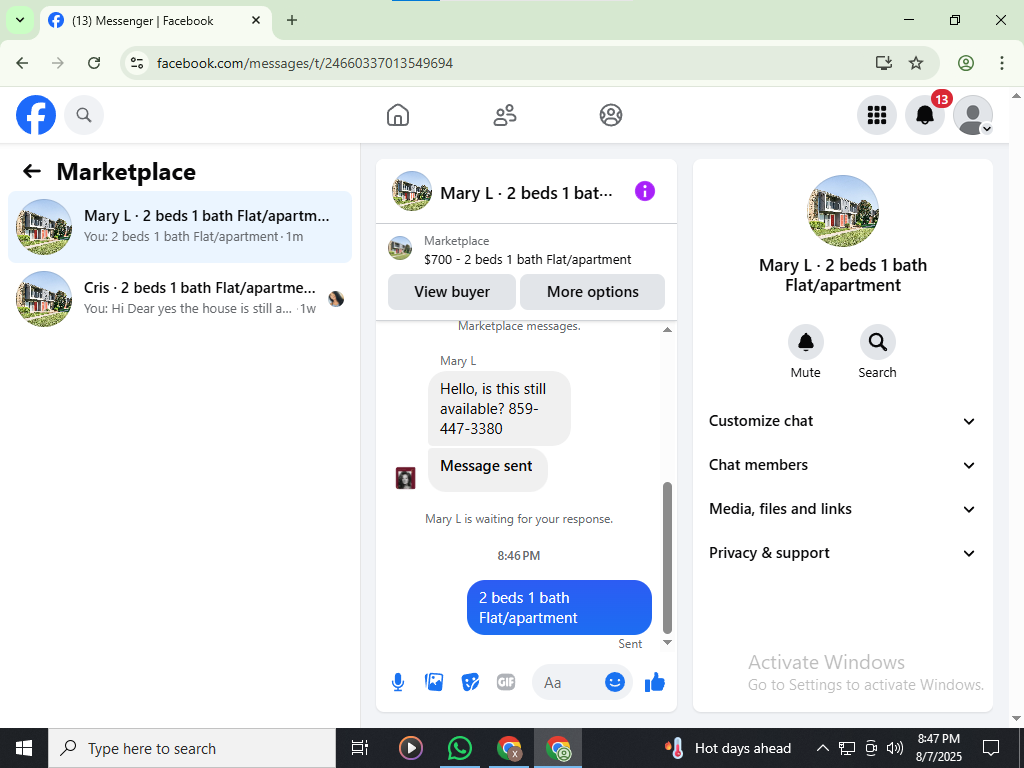Click the Windows taskbar search box
1024x768 pixels.
click(x=192, y=748)
